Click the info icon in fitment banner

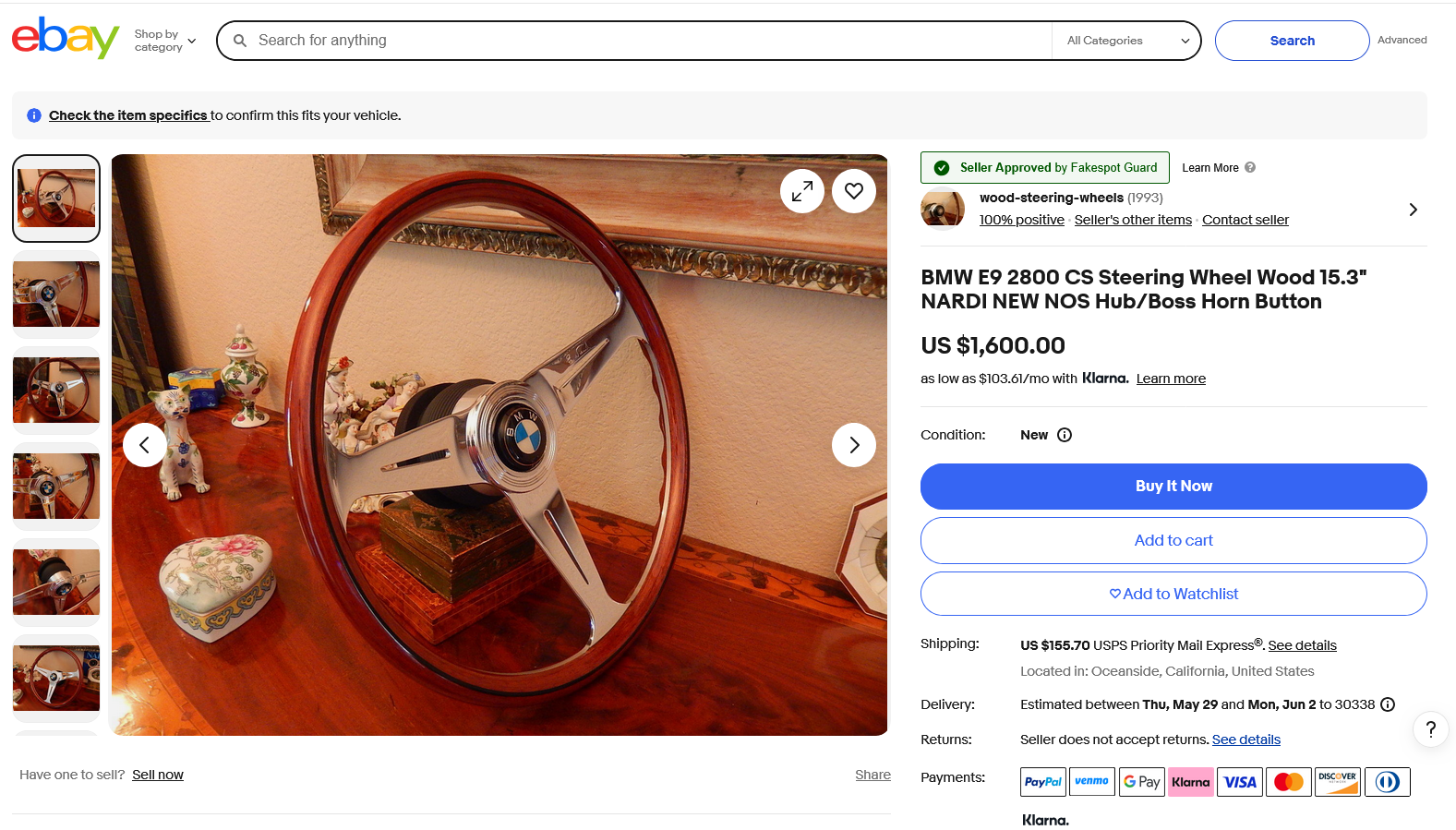coord(34,115)
